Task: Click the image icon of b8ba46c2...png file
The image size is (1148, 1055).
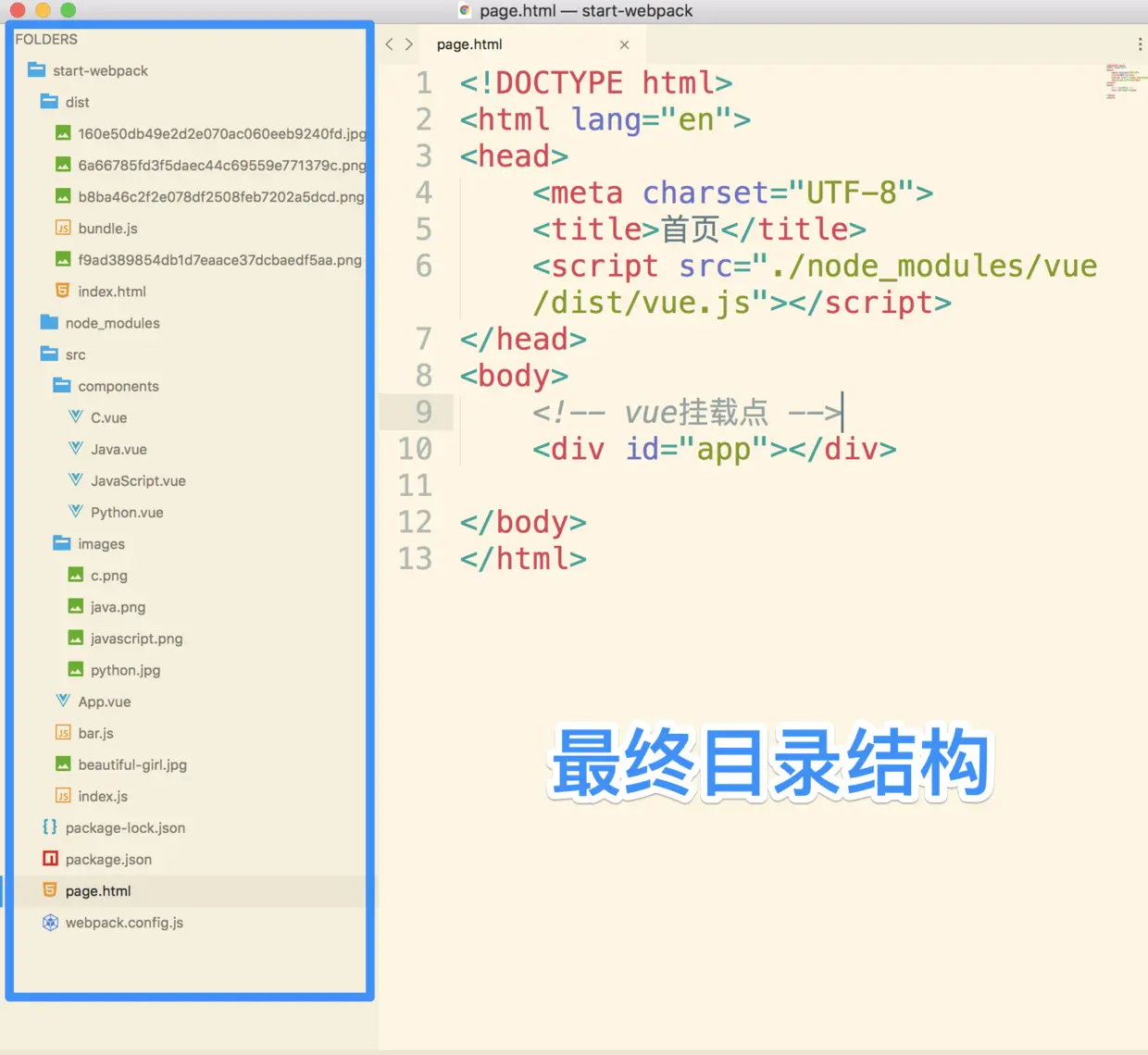Action: coord(63,196)
